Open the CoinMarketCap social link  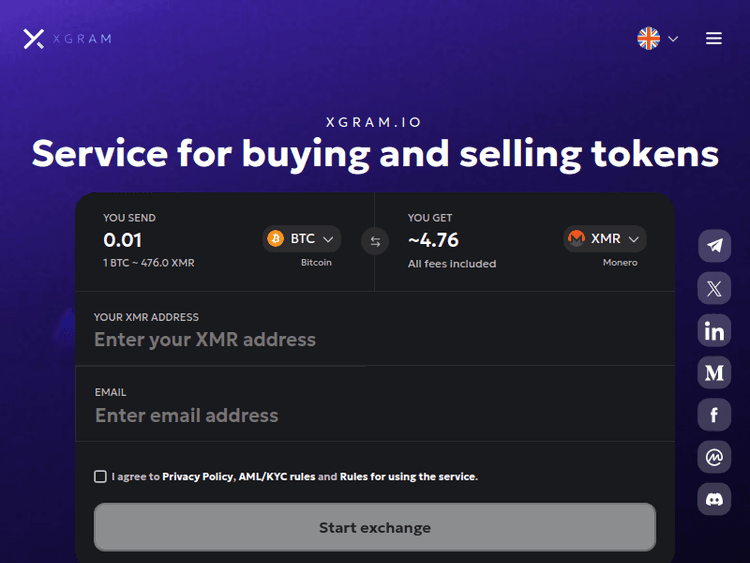coord(714,457)
